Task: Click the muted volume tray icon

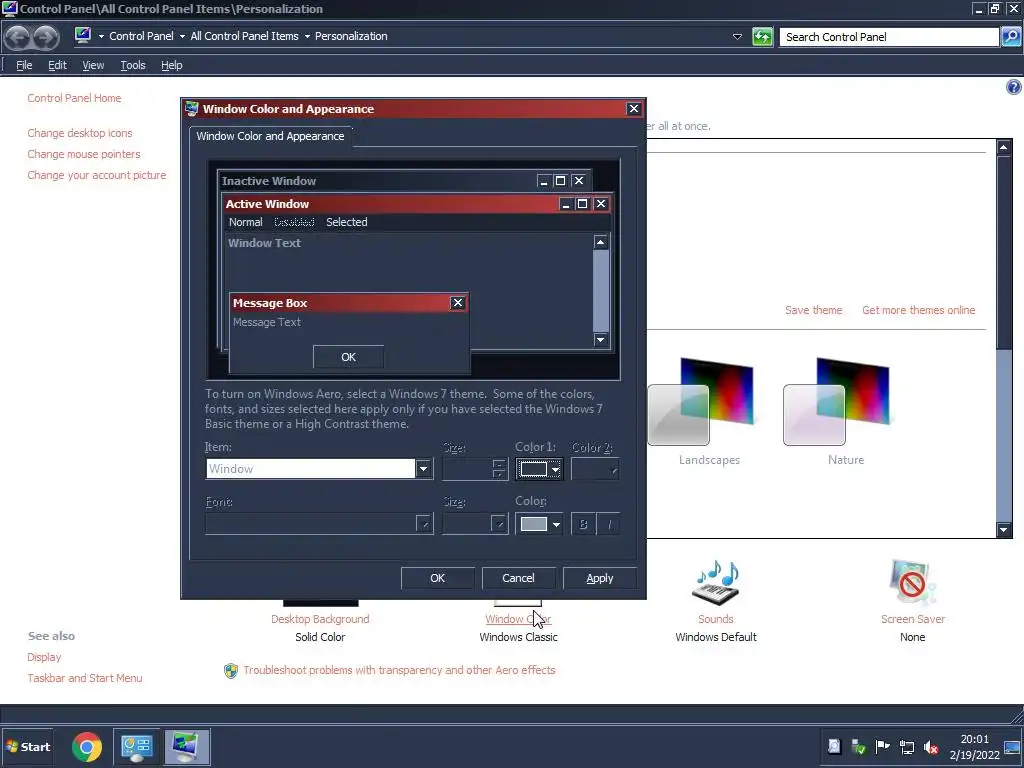Action: click(931, 747)
